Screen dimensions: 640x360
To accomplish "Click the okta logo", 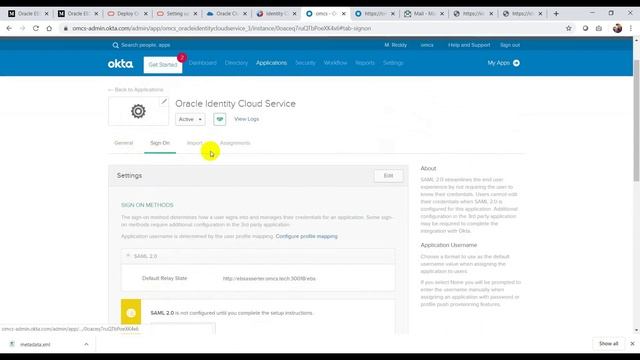I will pos(120,64).
